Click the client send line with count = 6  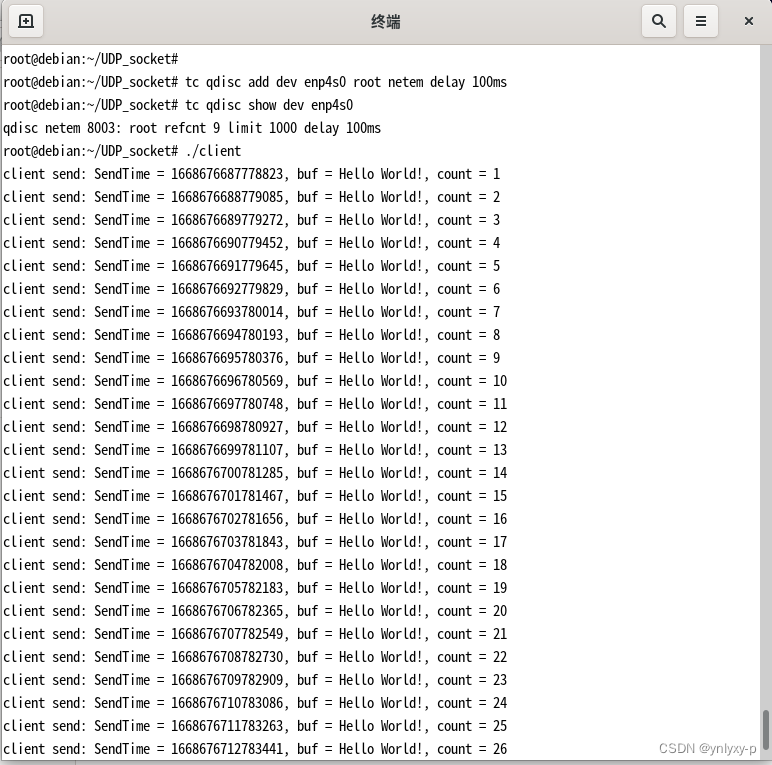point(252,289)
